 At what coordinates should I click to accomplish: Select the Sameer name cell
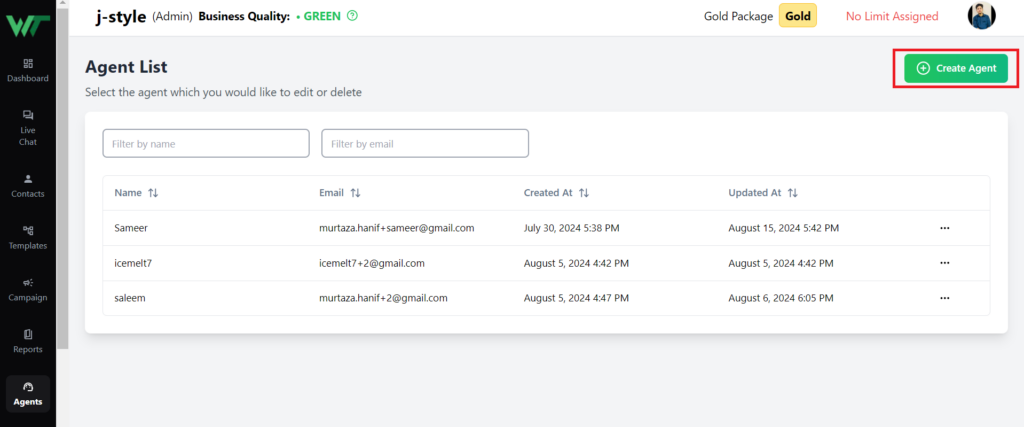[131, 228]
